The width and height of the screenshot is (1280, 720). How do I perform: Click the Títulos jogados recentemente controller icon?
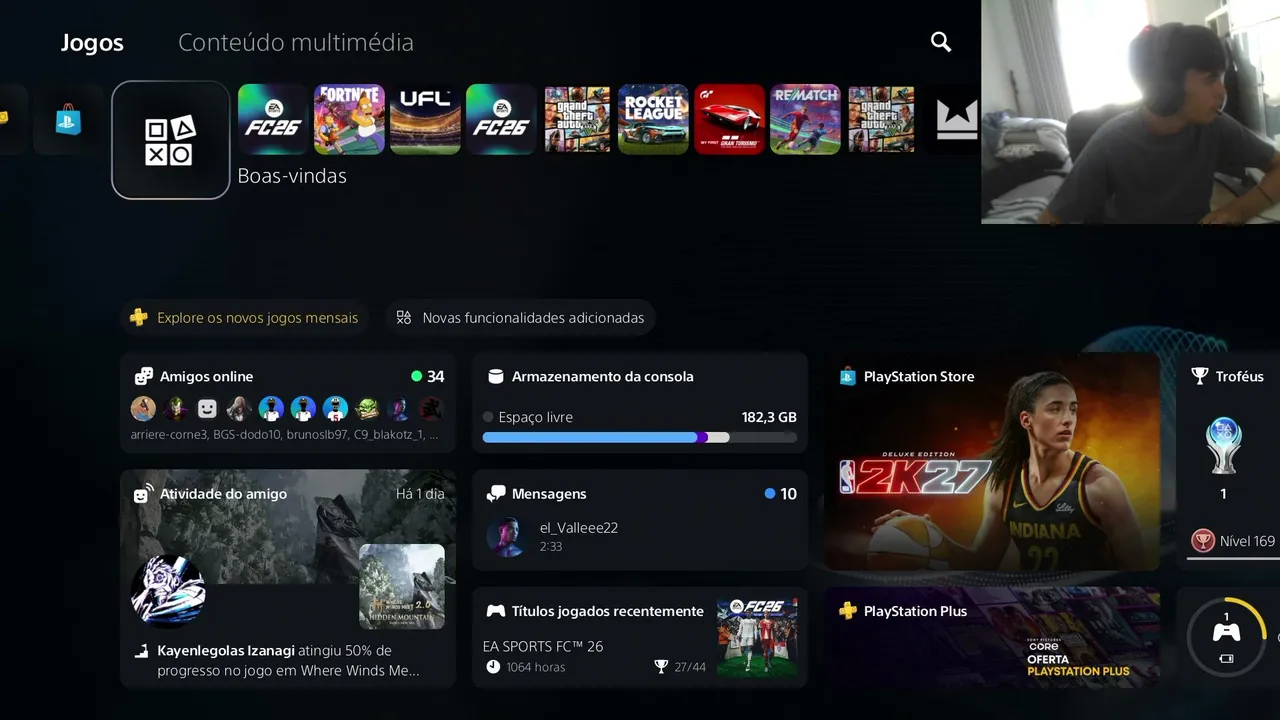point(496,611)
